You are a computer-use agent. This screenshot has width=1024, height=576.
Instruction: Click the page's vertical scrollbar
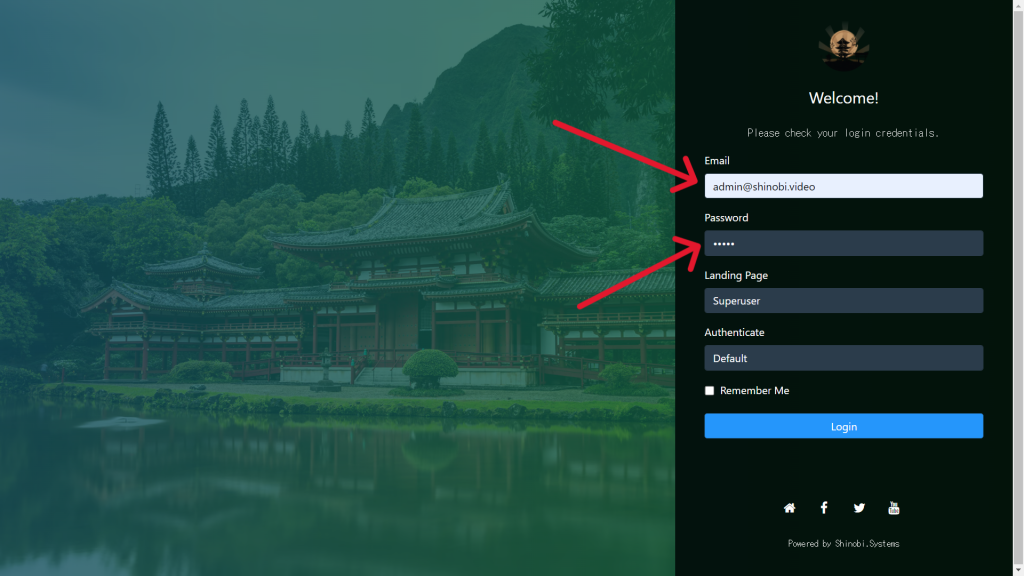(x=1018, y=288)
